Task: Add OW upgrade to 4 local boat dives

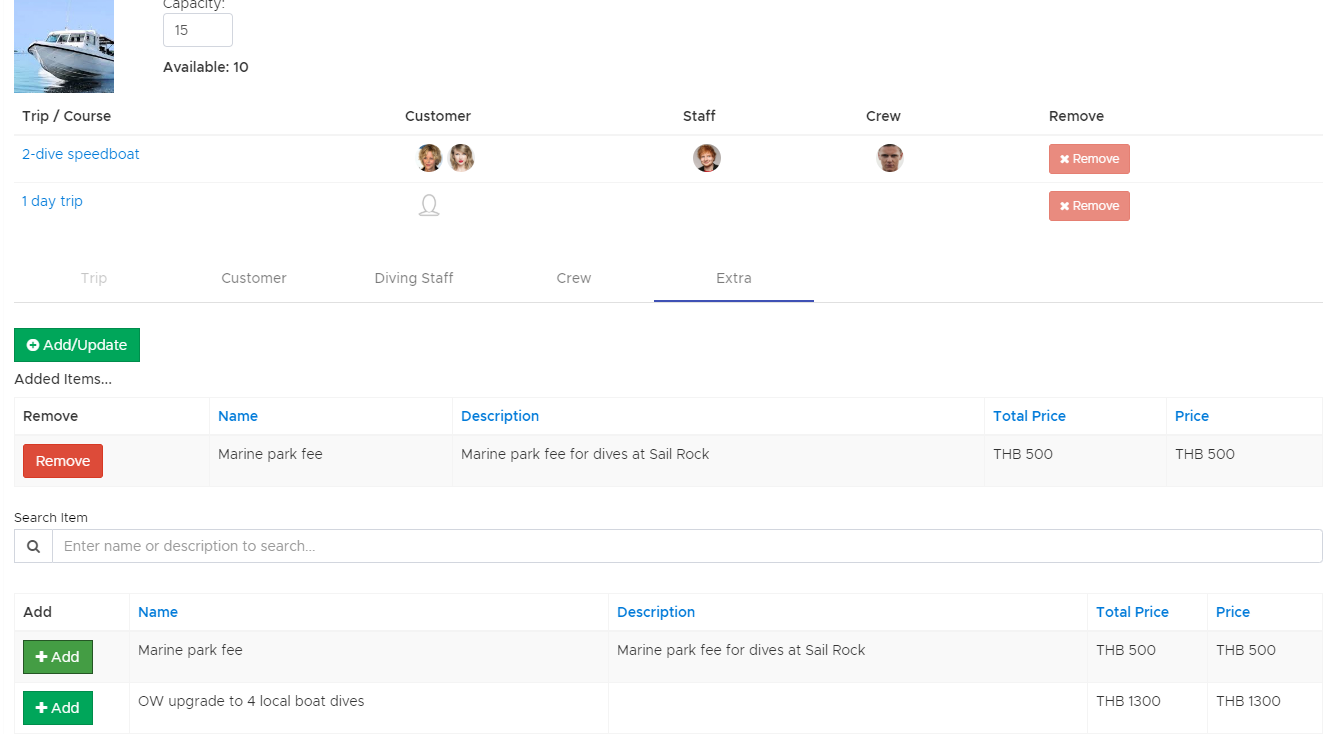Action: [58, 708]
